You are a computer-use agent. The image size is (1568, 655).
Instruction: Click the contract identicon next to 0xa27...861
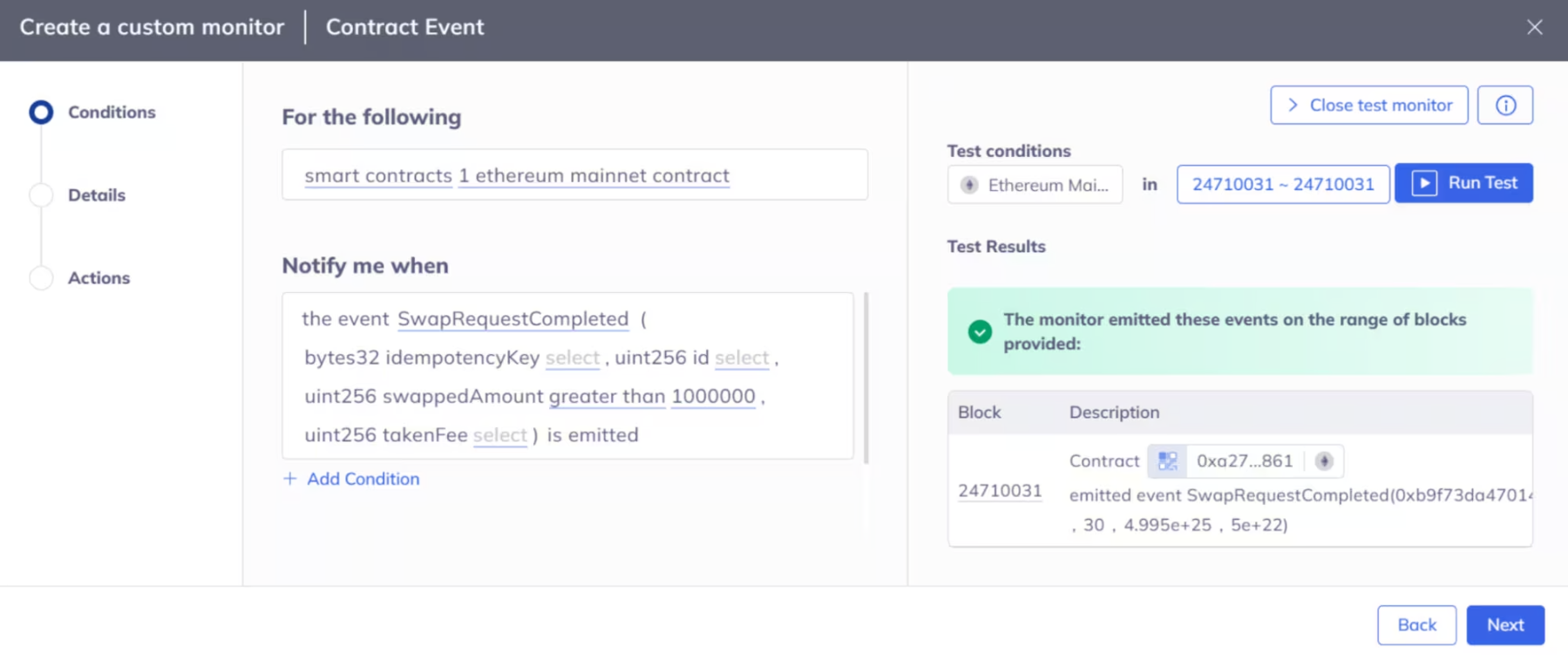[x=1167, y=461]
